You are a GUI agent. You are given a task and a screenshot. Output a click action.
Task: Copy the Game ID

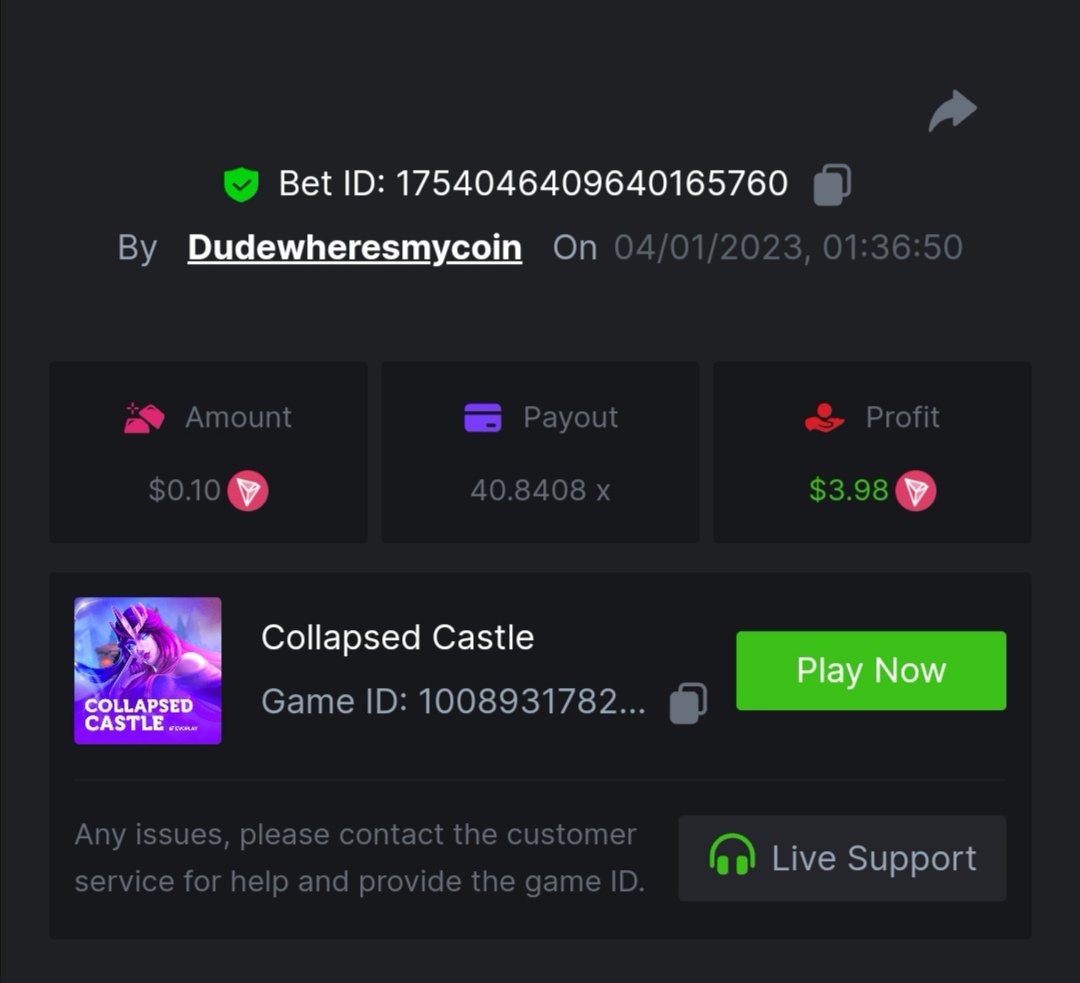[688, 702]
